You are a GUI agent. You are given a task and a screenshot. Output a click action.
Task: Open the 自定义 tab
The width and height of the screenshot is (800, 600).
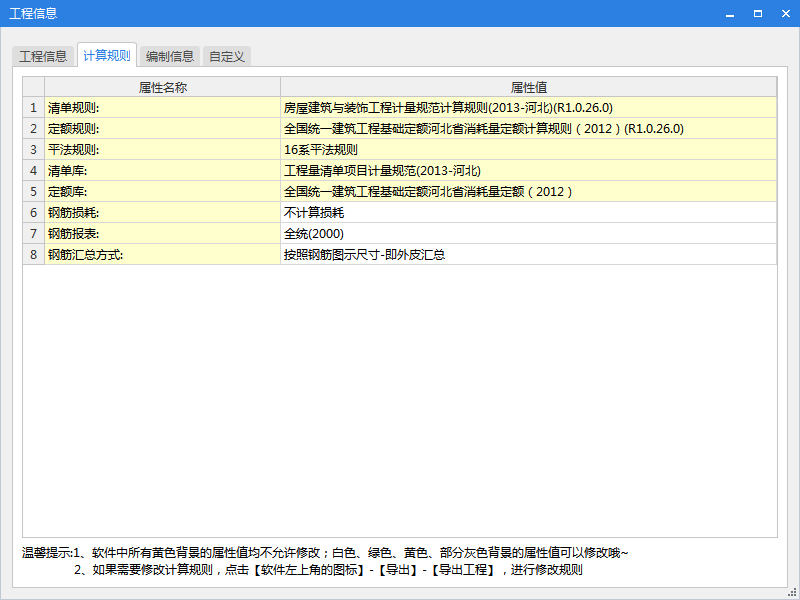pyautogui.click(x=227, y=56)
